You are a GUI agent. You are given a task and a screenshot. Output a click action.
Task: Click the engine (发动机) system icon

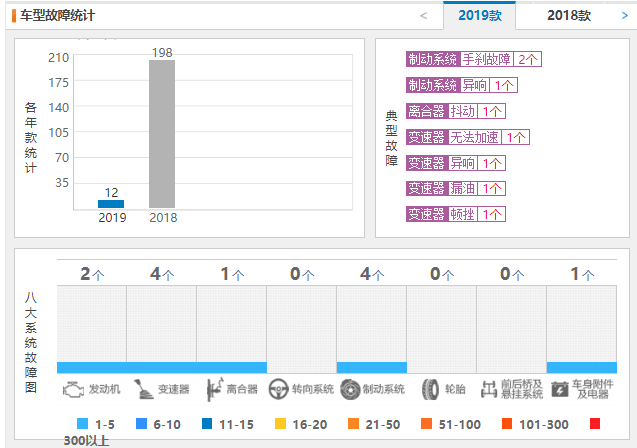click(73, 389)
